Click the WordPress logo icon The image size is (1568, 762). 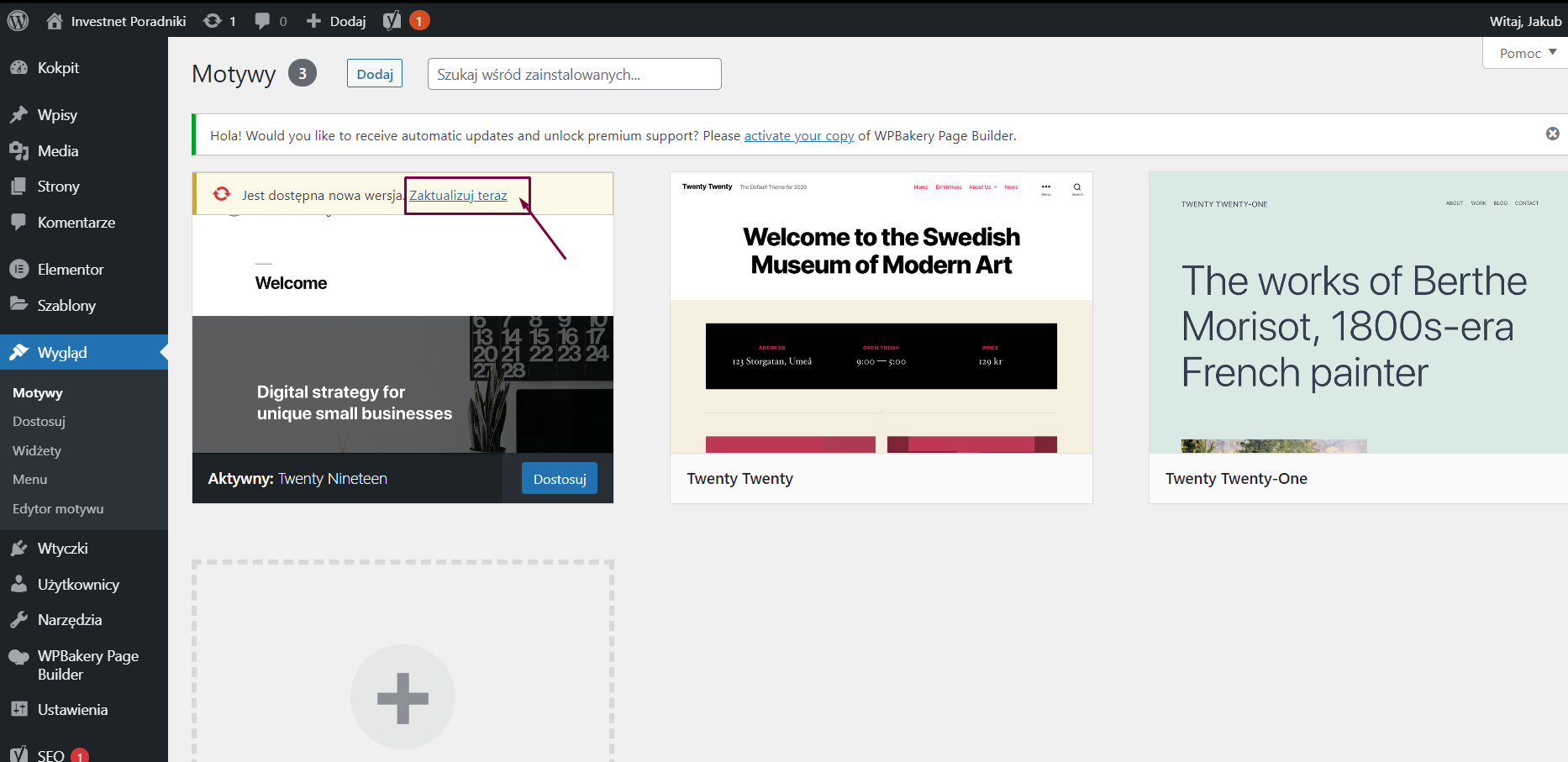pyautogui.click(x=18, y=20)
